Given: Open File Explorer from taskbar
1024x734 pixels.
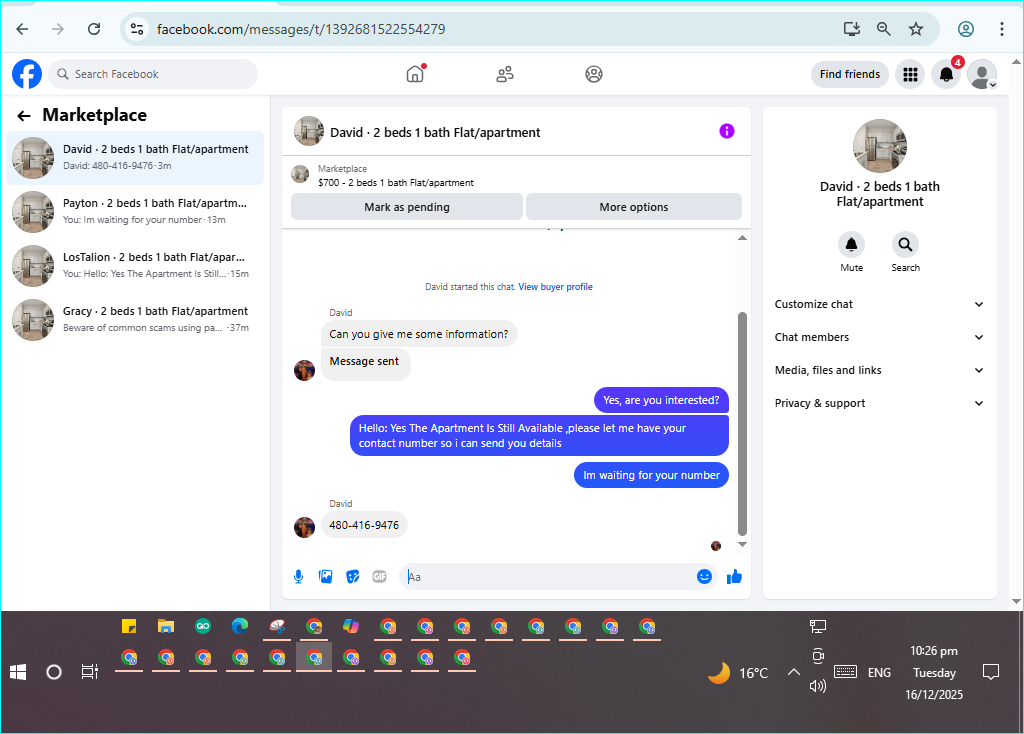Looking at the screenshot, I should (x=166, y=627).
